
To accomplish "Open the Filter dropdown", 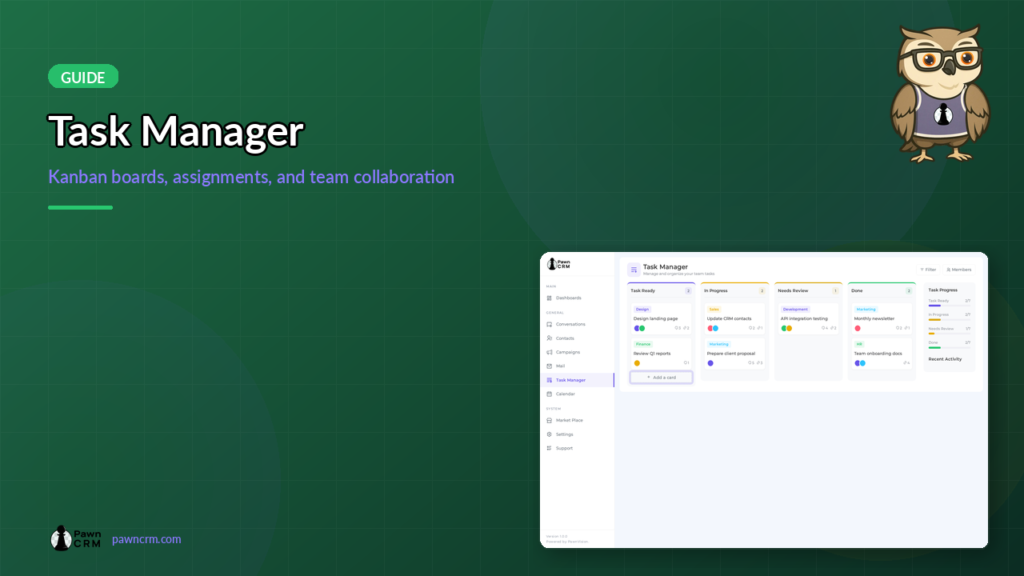I will click(x=929, y=270).
